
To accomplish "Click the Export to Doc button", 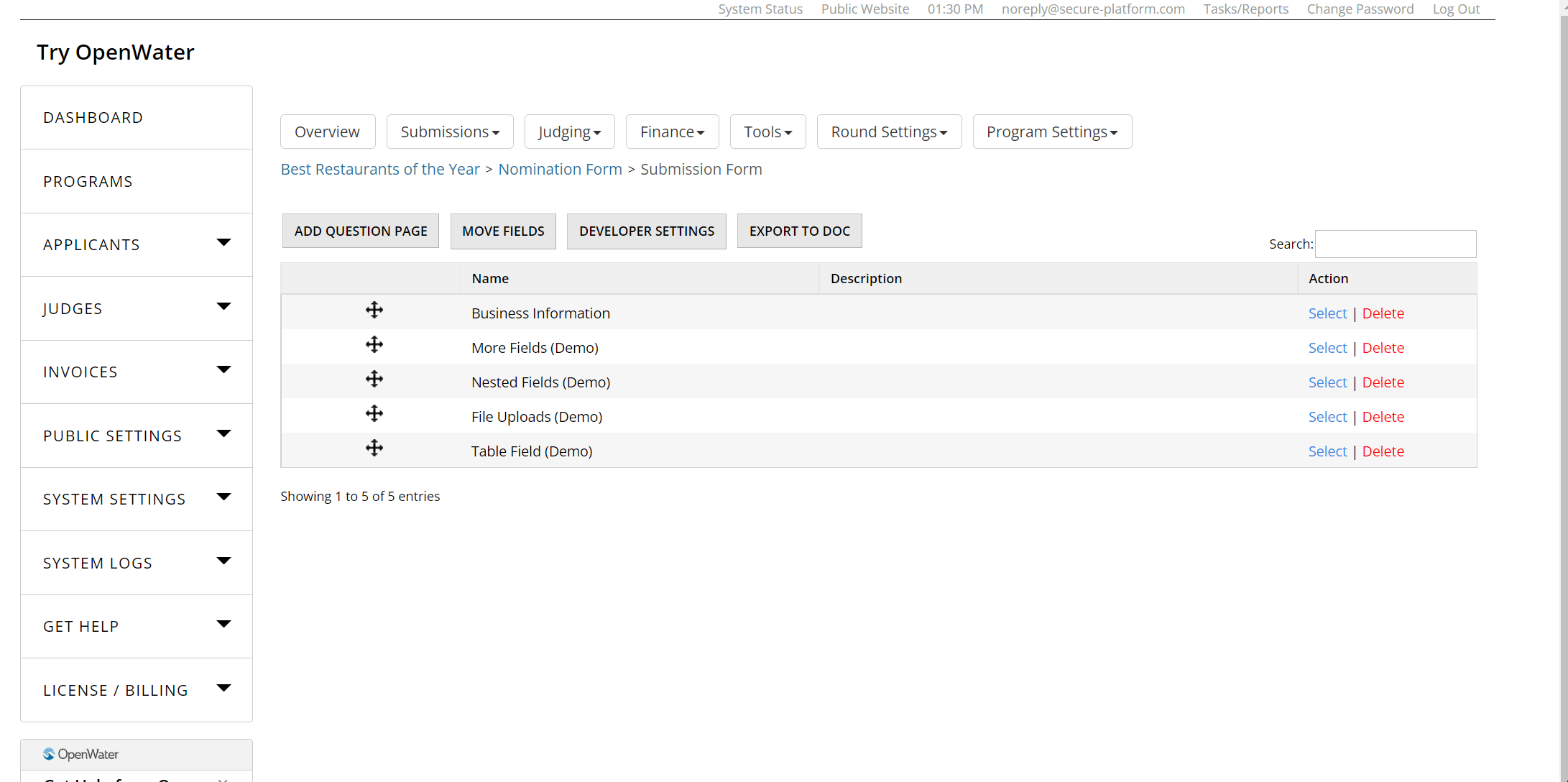I will click(799, 231).
